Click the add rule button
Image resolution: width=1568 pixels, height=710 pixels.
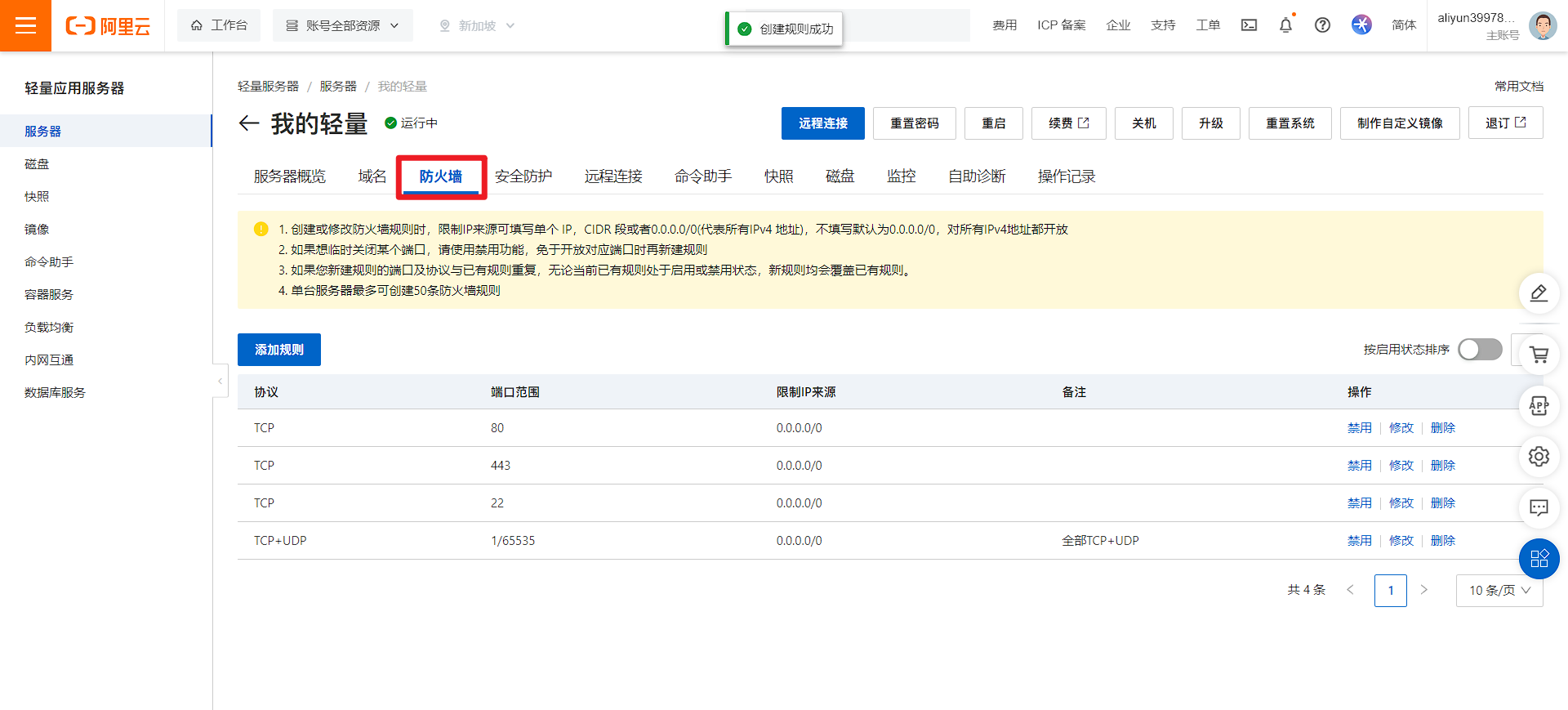(x=279, y=350)
